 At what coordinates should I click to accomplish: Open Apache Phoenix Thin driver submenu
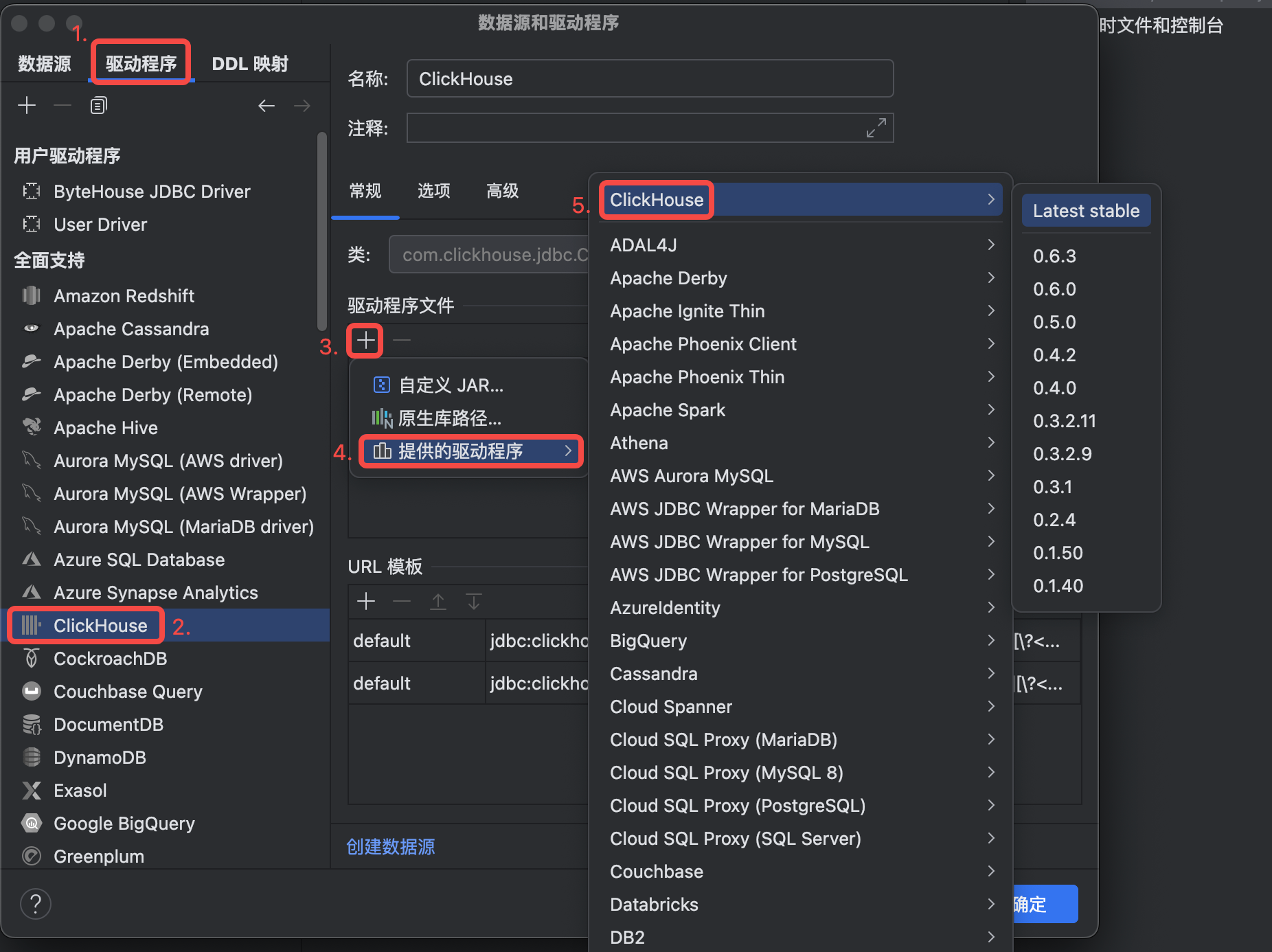(801, 376)
